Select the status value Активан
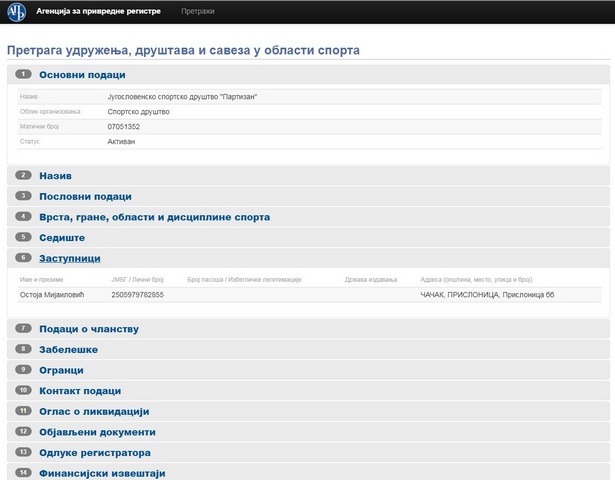The image size is (615, 480). point(121,142)
